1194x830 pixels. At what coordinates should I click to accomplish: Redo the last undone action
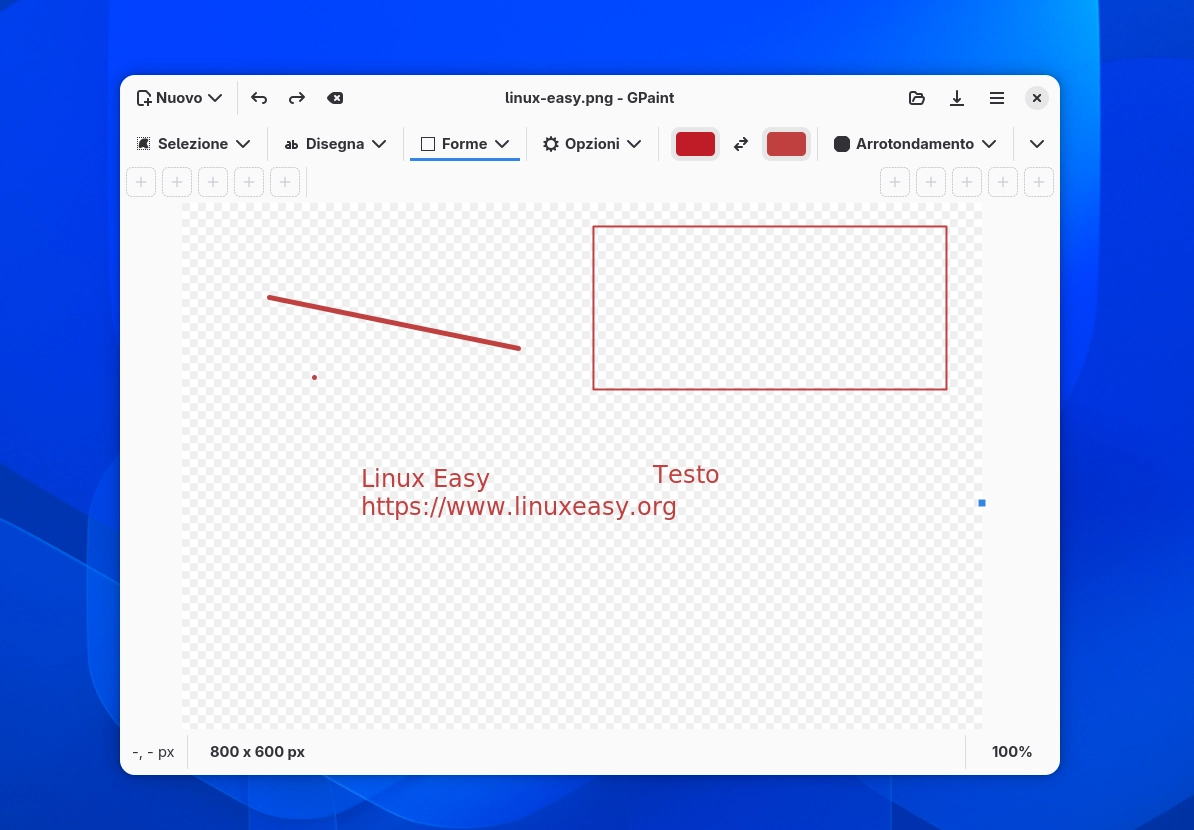pos(297,98)
